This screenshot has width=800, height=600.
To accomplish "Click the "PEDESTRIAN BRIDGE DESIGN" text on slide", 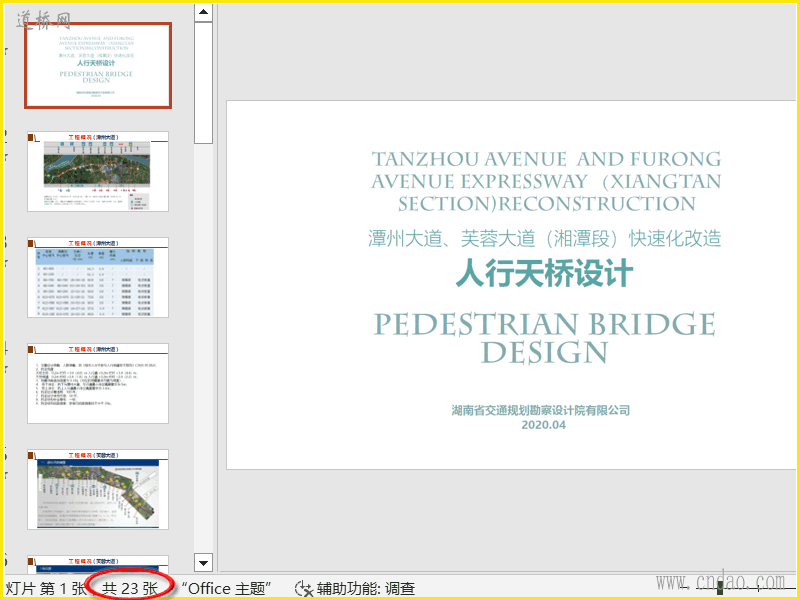I will [x=544, y=338].
